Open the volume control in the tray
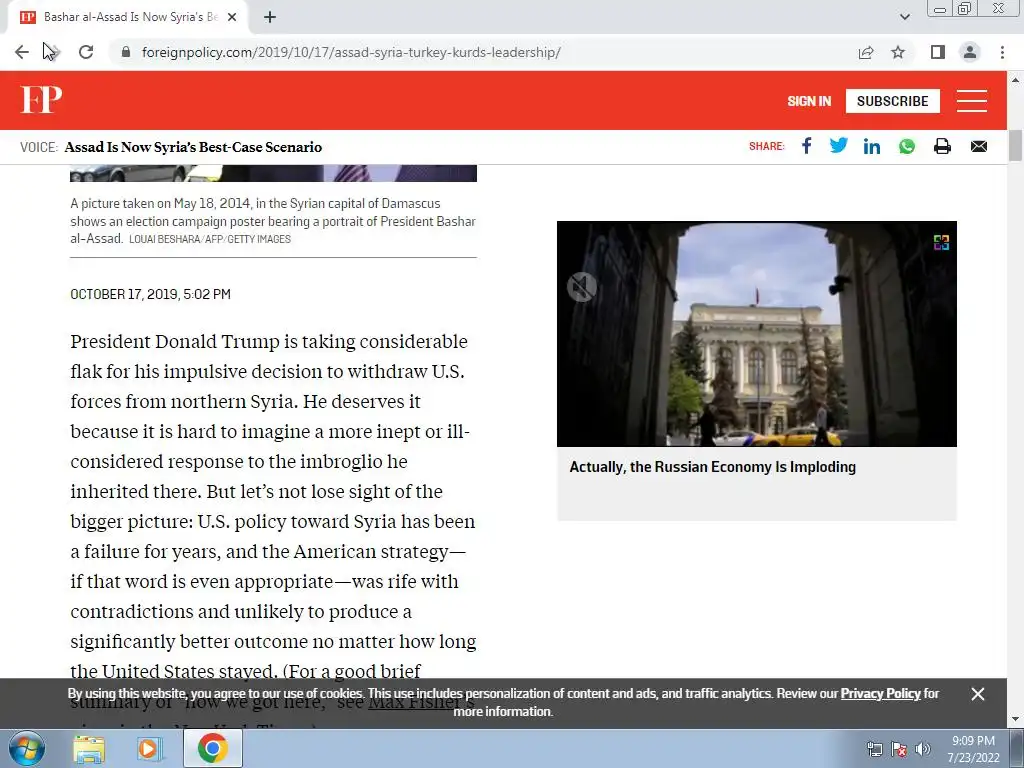The height and width of the screenshot is (768, 1024). (923, 749)
